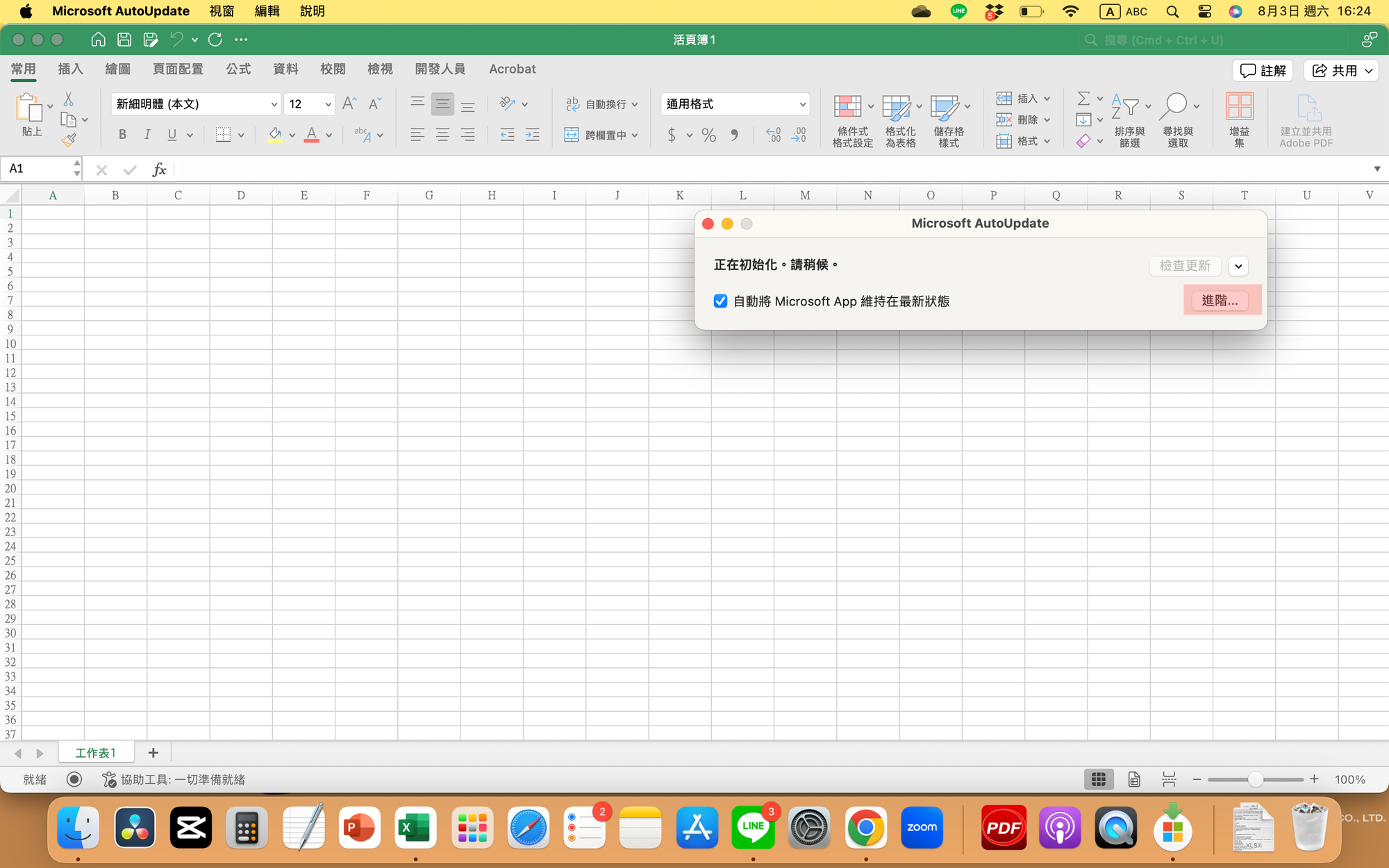The width and height of the screenshot is (1389, 868).
Task: Uncheck 自動將 Microsoft App 維持在最新狀態 checkbox
Action: (x=720, y=301)
